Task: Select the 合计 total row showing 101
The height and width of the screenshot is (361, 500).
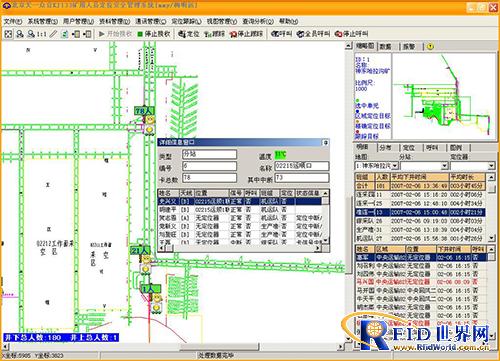Action: coord(421,186)
